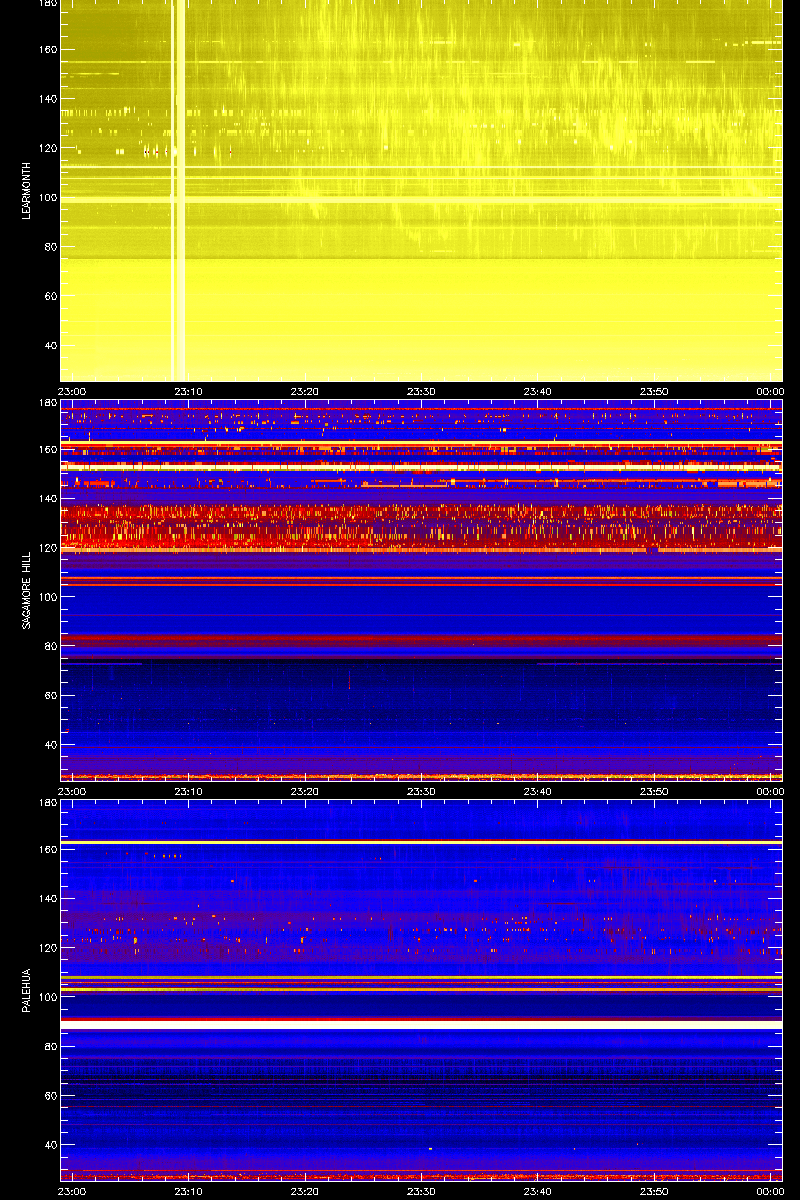Select 23:10 time label under Learmonth plot

[x=189, y=392]
